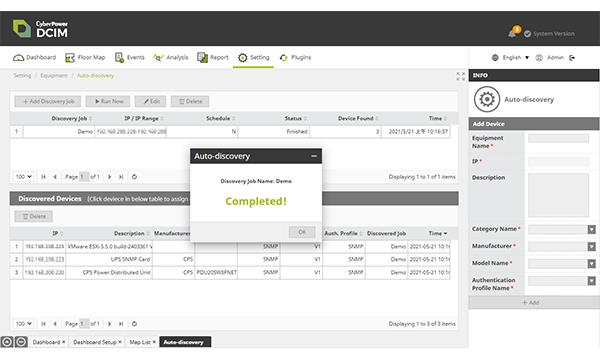Click the Edit button
The image size is (600, 360).
point(150,101)
